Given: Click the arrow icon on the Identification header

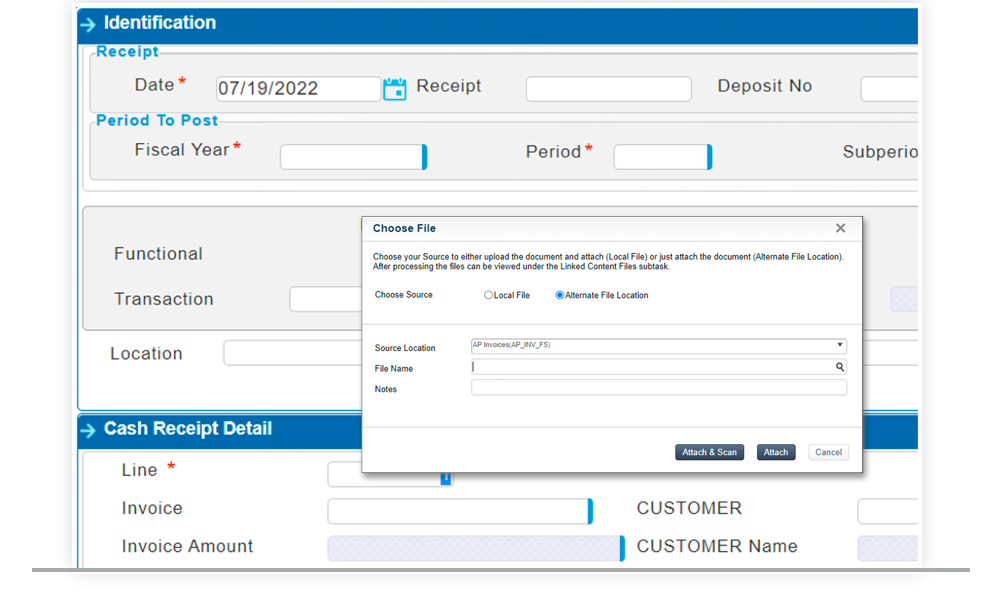Looking at the screenshot, I should coord(90,23).
